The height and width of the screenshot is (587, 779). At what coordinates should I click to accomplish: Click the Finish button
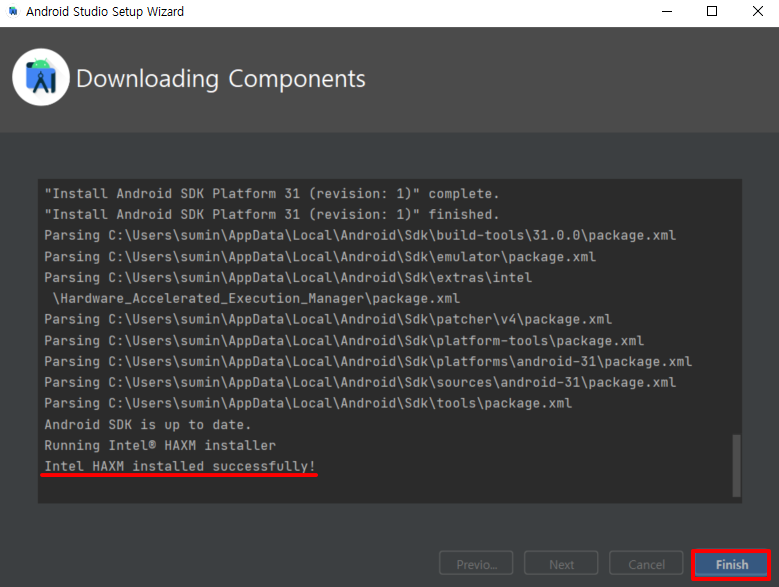click(731, 564)
